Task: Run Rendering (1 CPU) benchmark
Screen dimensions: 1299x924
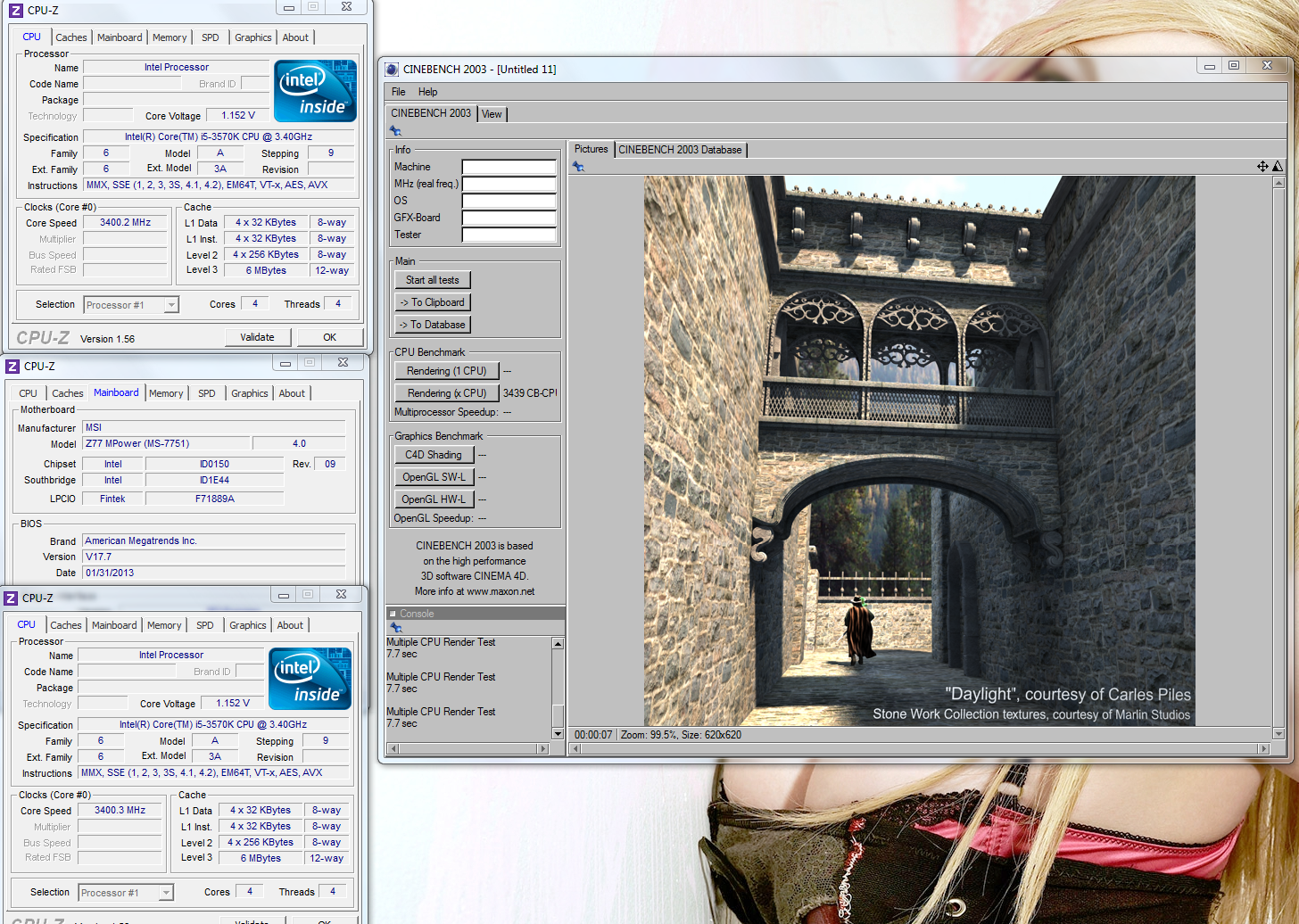Action: (447, 371)
